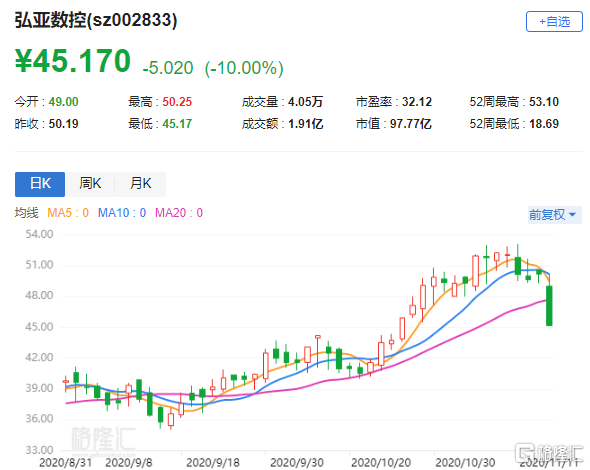Click the 54.00 price axis label

tap(39, 234)
